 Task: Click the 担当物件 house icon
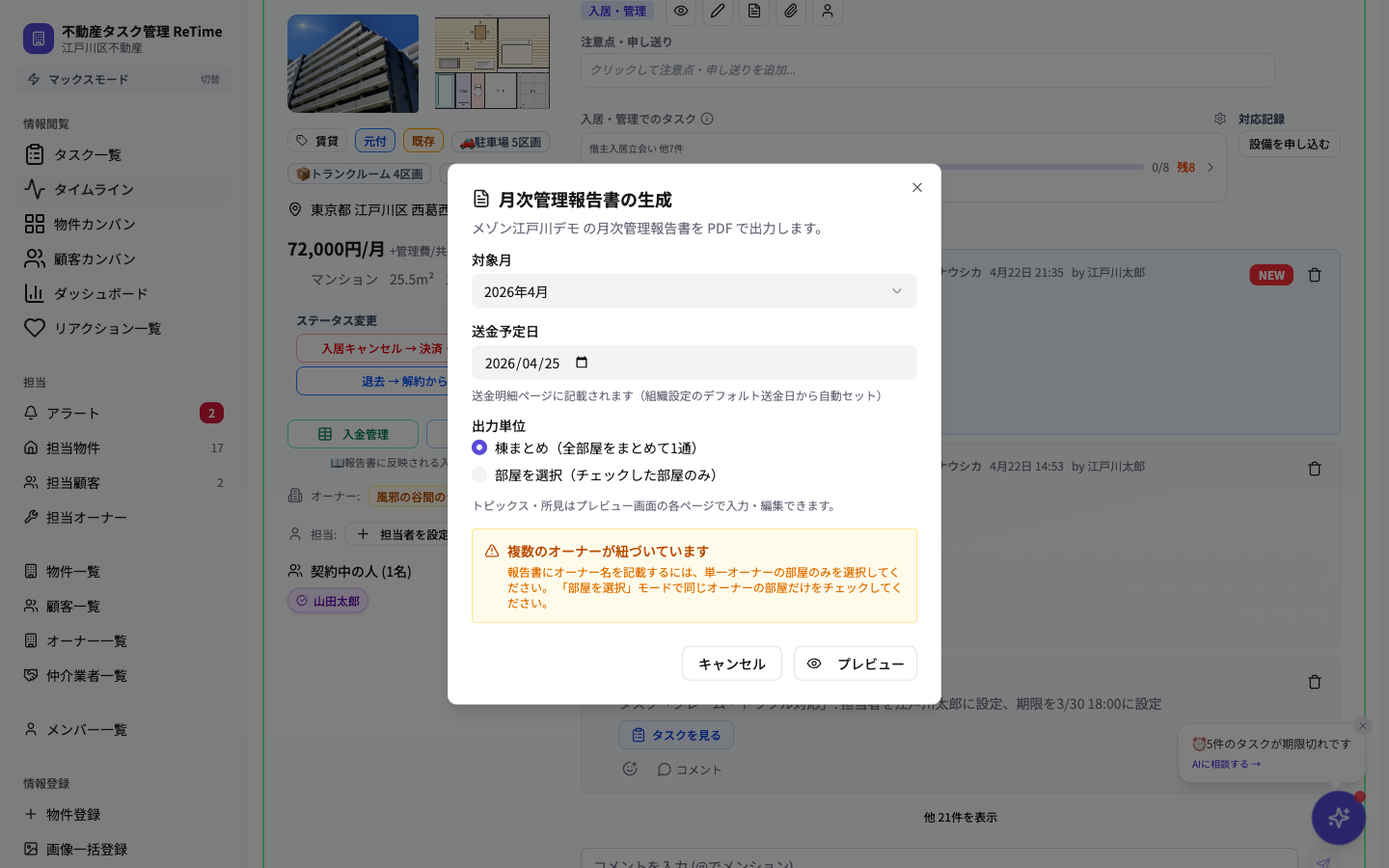(31, 448)
